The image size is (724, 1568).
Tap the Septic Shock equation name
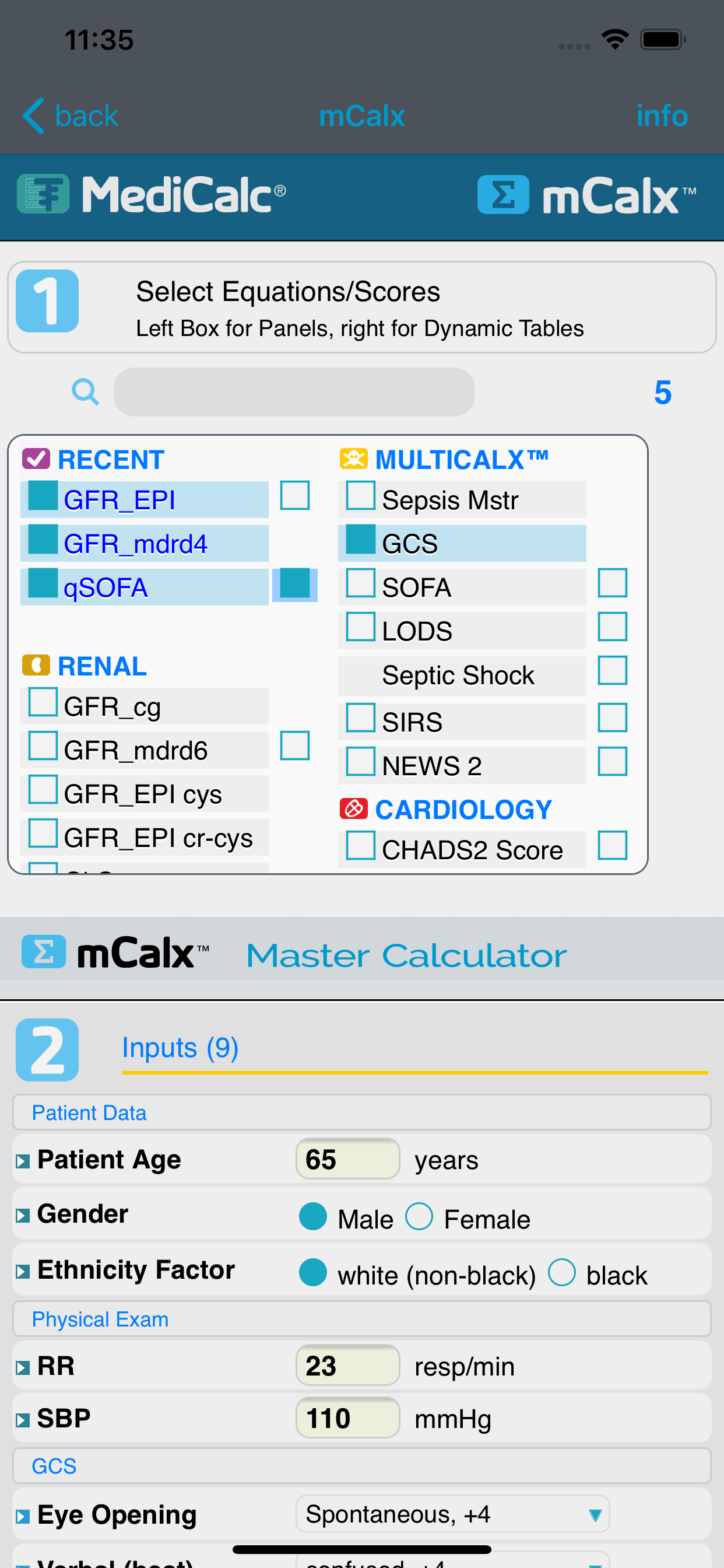click(458, 675)
